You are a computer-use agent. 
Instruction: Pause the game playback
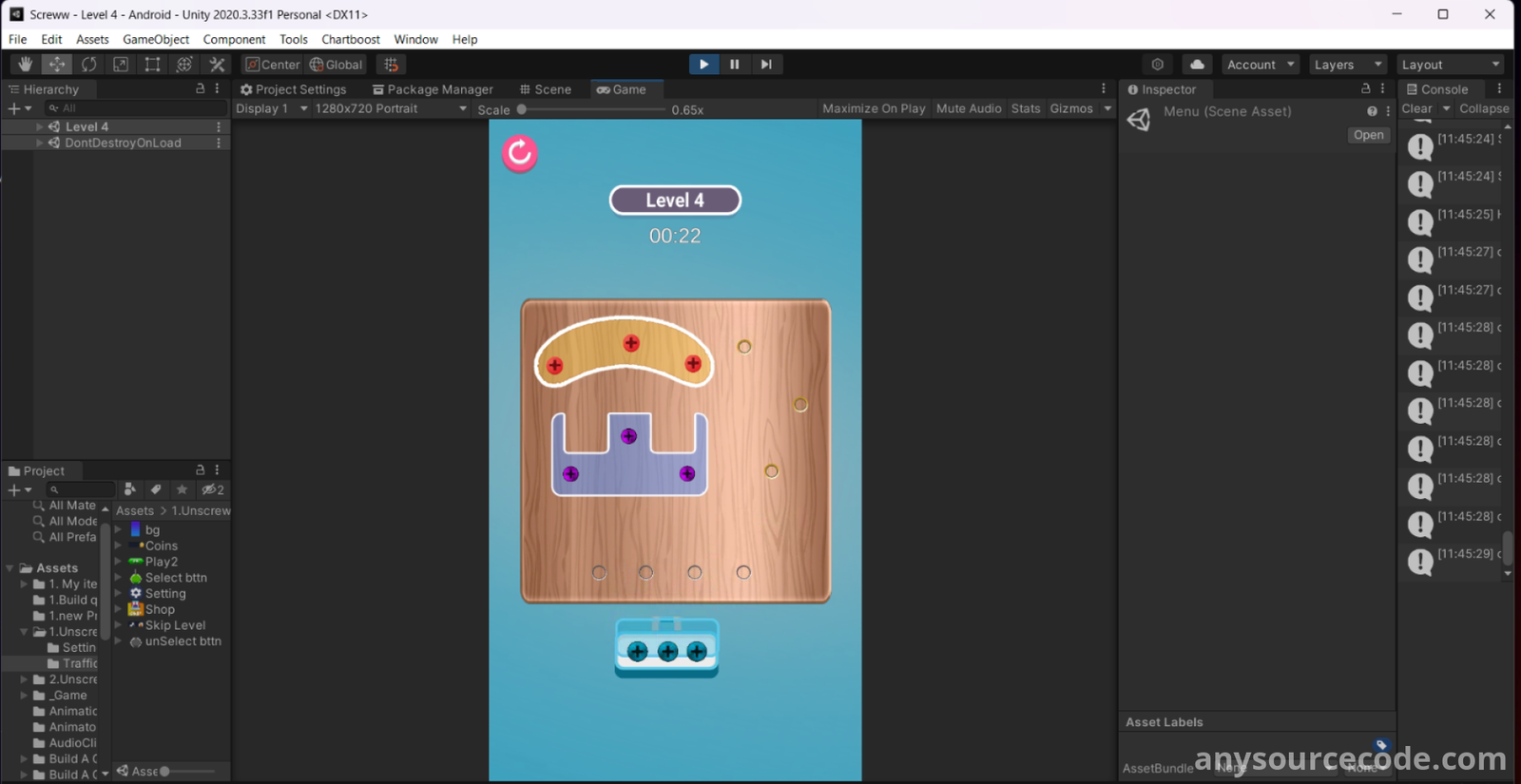coord(735,65)
